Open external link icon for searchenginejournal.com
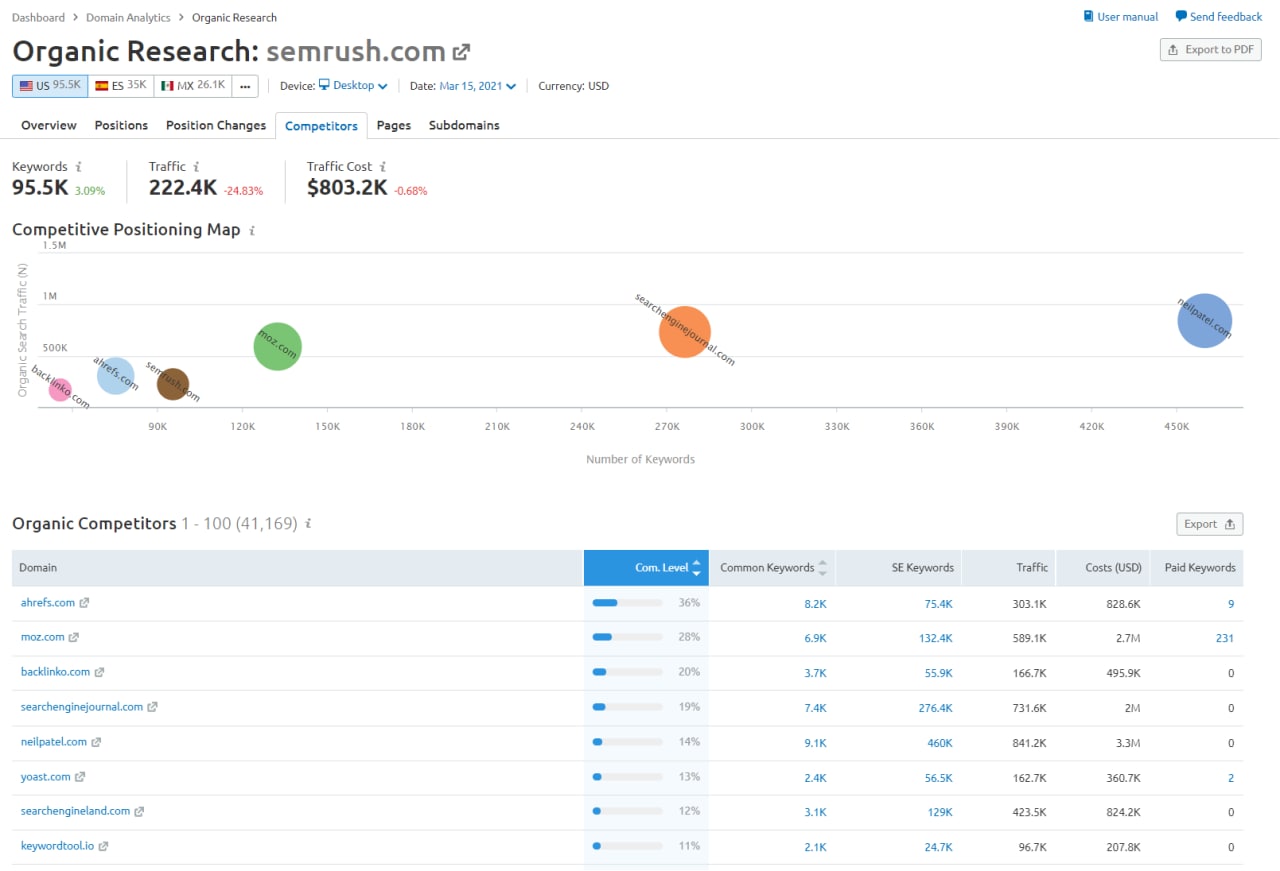Viewport: 1280px width, 871px height. (152, 707)
